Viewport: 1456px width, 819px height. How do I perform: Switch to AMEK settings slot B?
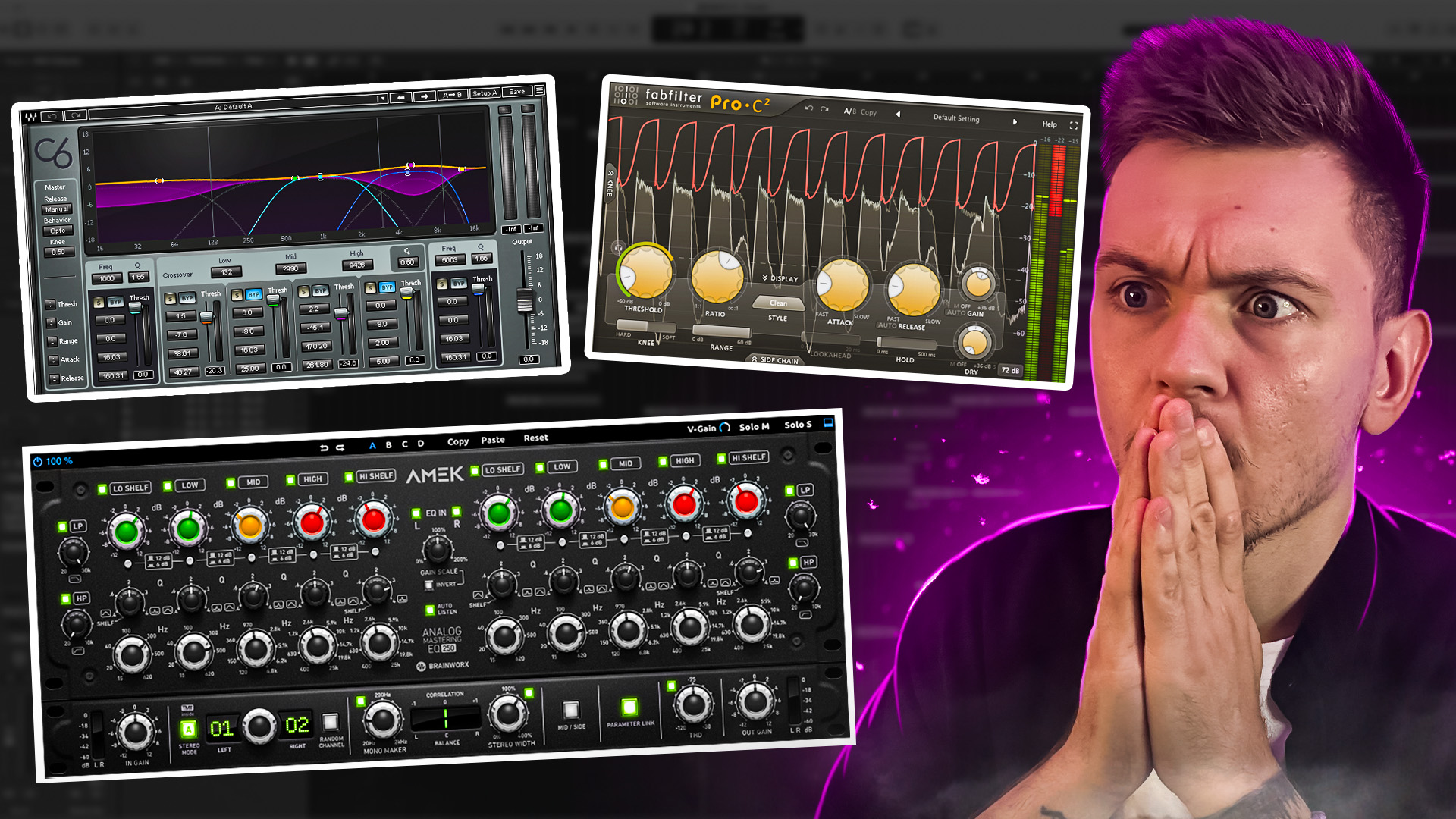(x=388, y=445)
